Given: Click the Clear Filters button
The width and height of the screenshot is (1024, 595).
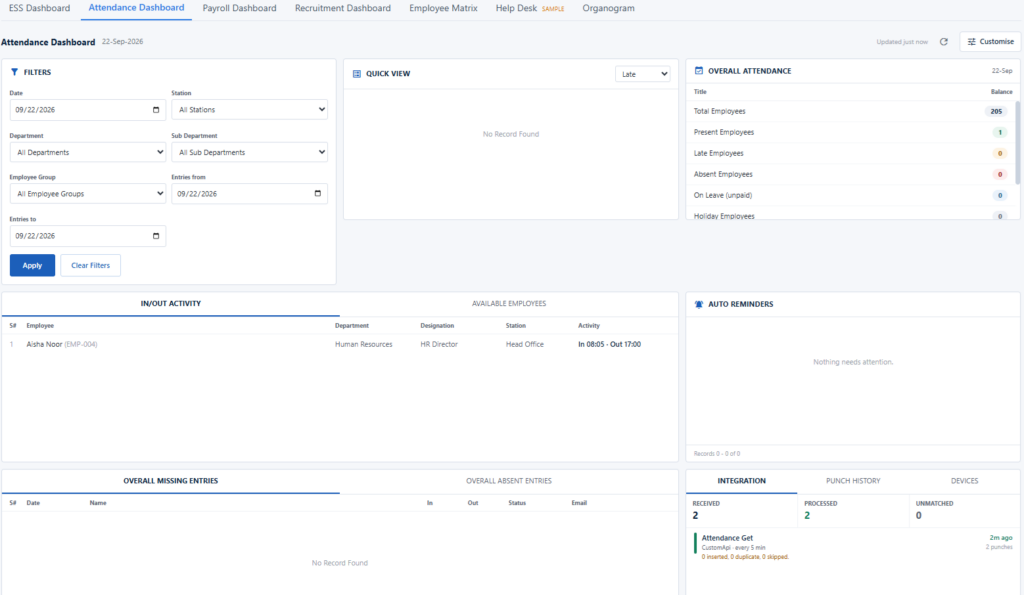Looking at the screenshot, I should [x=90, y=265].
